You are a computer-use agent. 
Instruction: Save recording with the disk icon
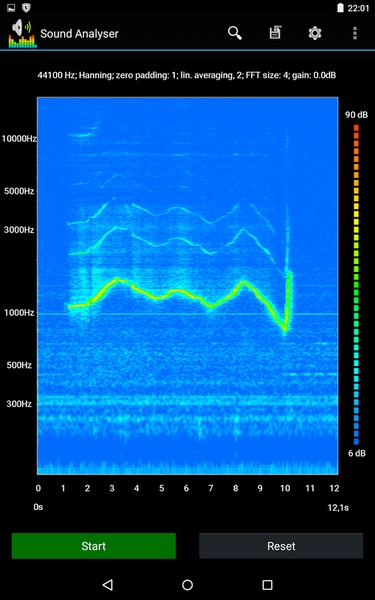pyautogui.click(x=275, y=33)
